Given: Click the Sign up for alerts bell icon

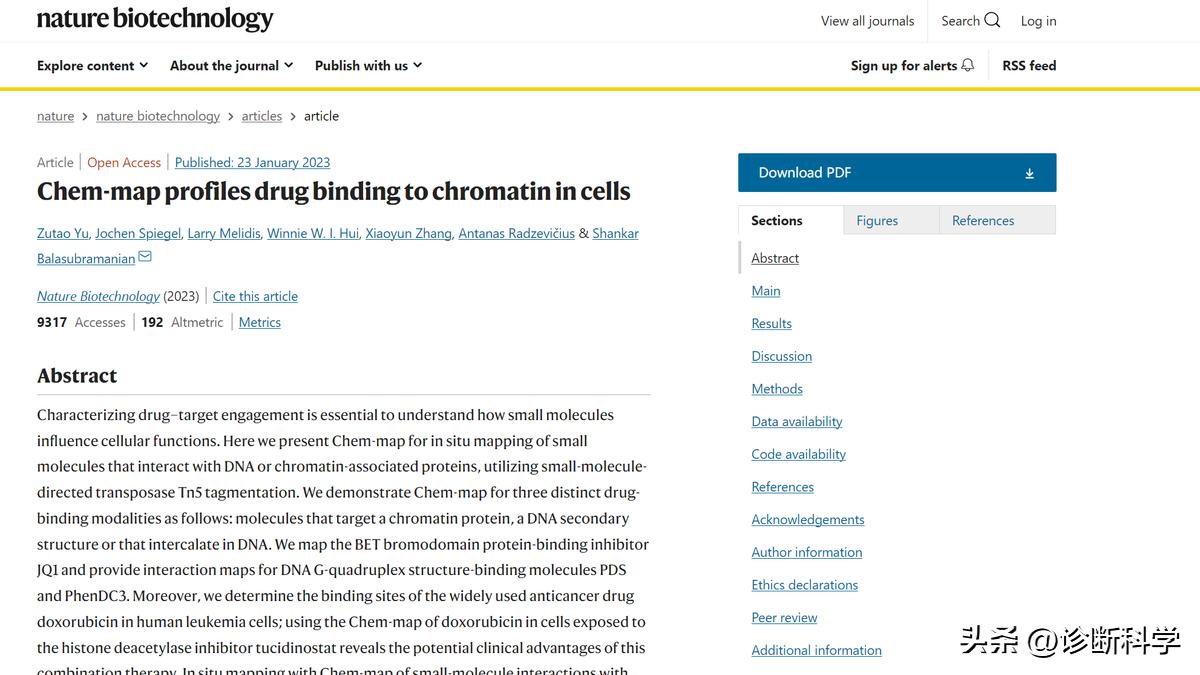Looking at the screenshot, I should [x=966, y=64].
